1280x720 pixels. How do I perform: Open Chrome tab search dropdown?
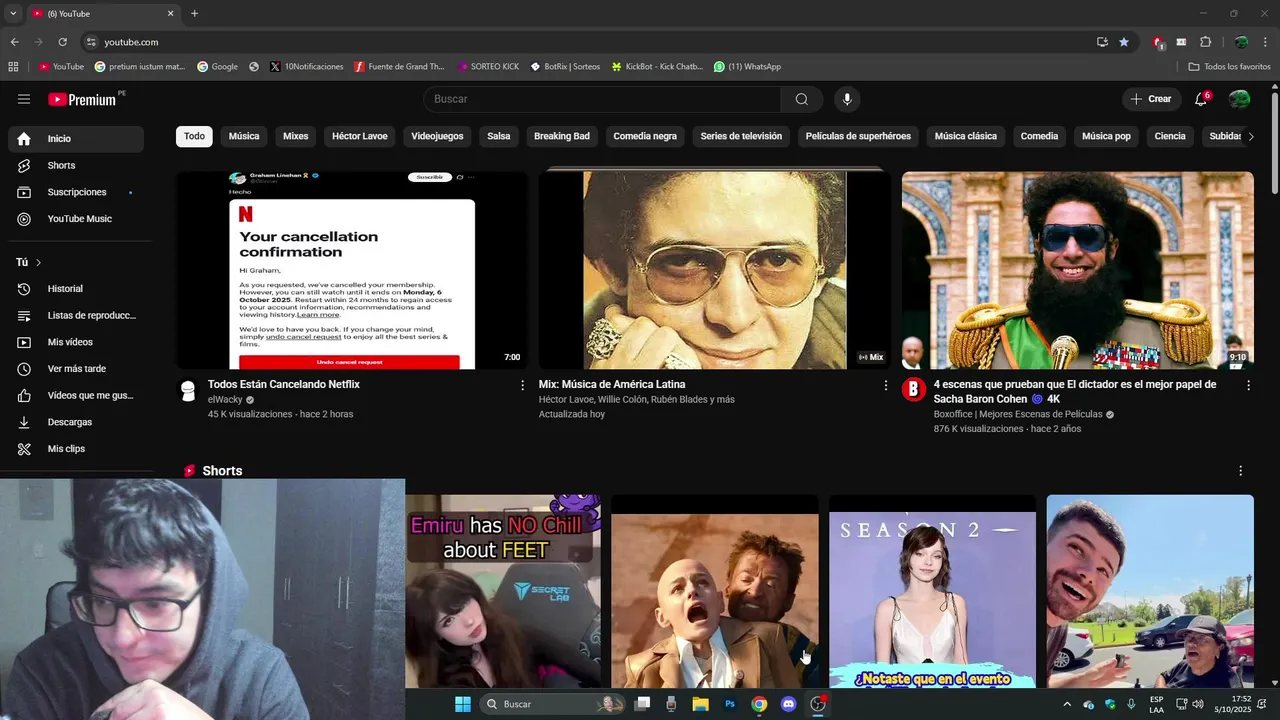(13, 13)
